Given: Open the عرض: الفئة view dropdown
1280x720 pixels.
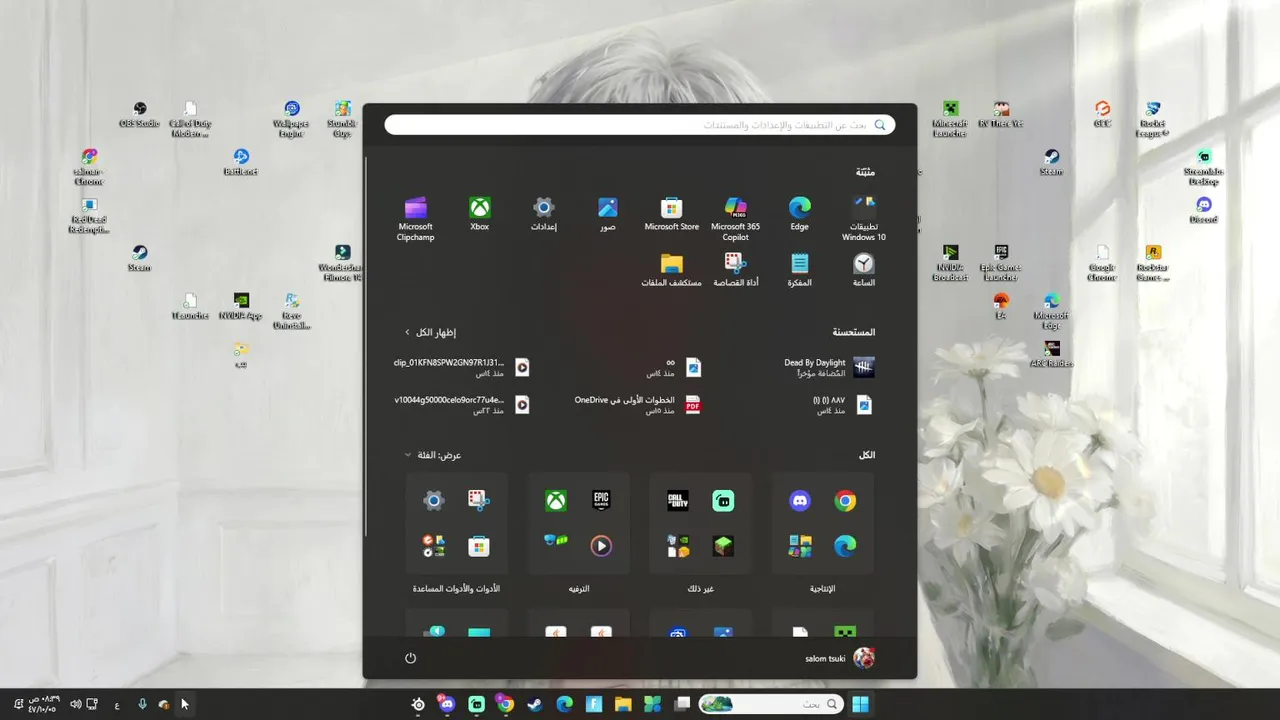Looking at the screenshot, I should [433, 455].
